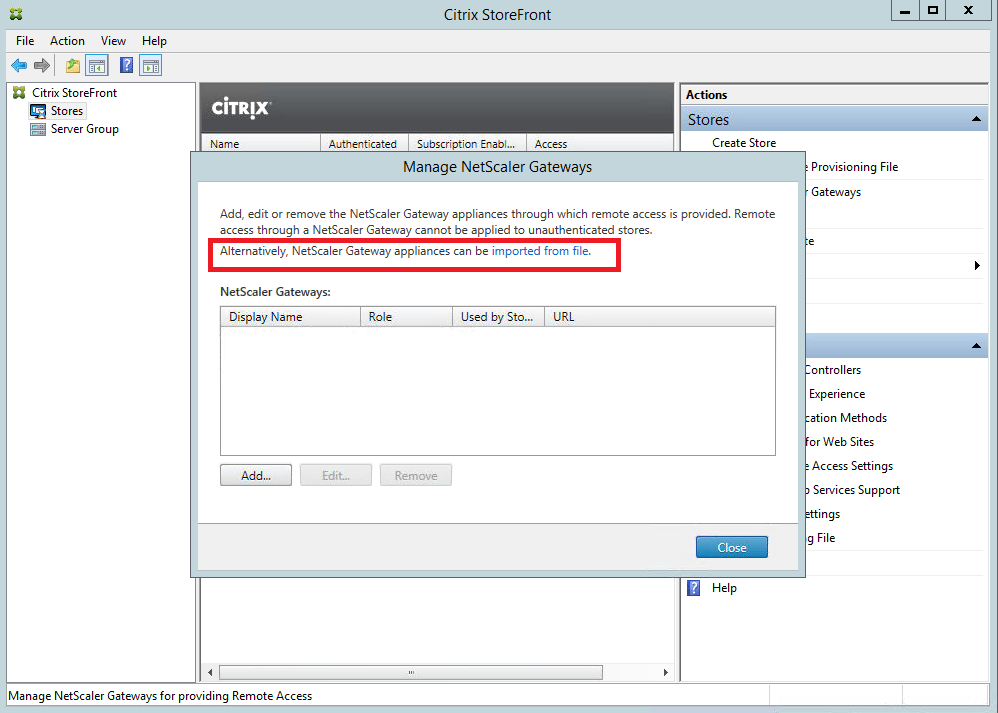Close the Manage NetScaler Gateways dialog
998x713 pixels.
(731, 547)
